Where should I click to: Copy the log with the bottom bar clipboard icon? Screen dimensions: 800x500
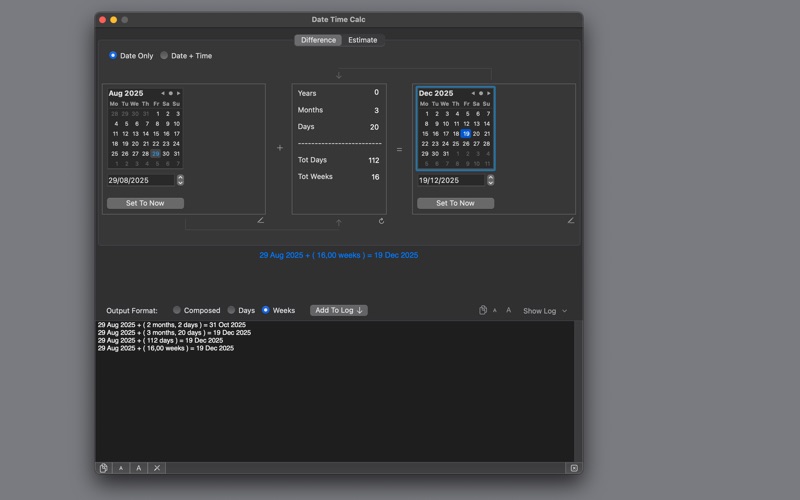click(104, 468)
